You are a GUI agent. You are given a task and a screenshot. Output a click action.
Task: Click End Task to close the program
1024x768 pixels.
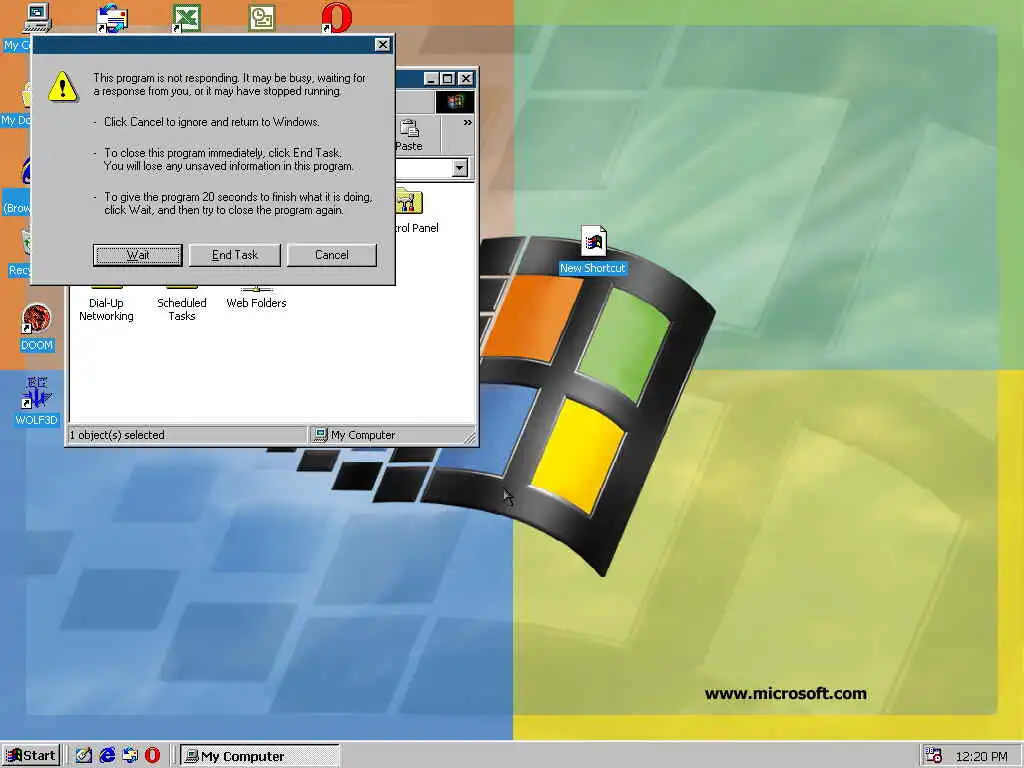pyautogui.click(x=234, y=255)
